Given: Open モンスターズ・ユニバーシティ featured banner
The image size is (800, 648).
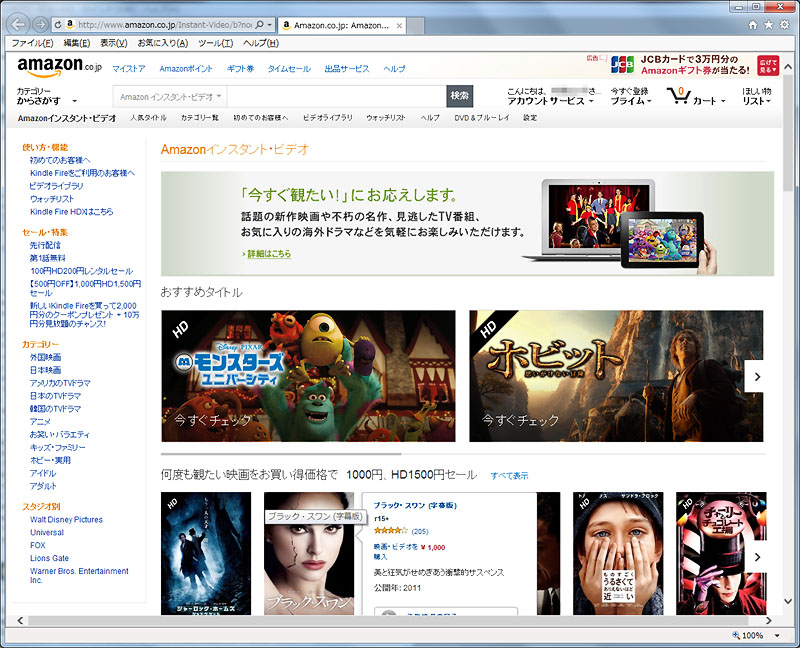Looking at the screenshot, I should click(x=308, y=376).
